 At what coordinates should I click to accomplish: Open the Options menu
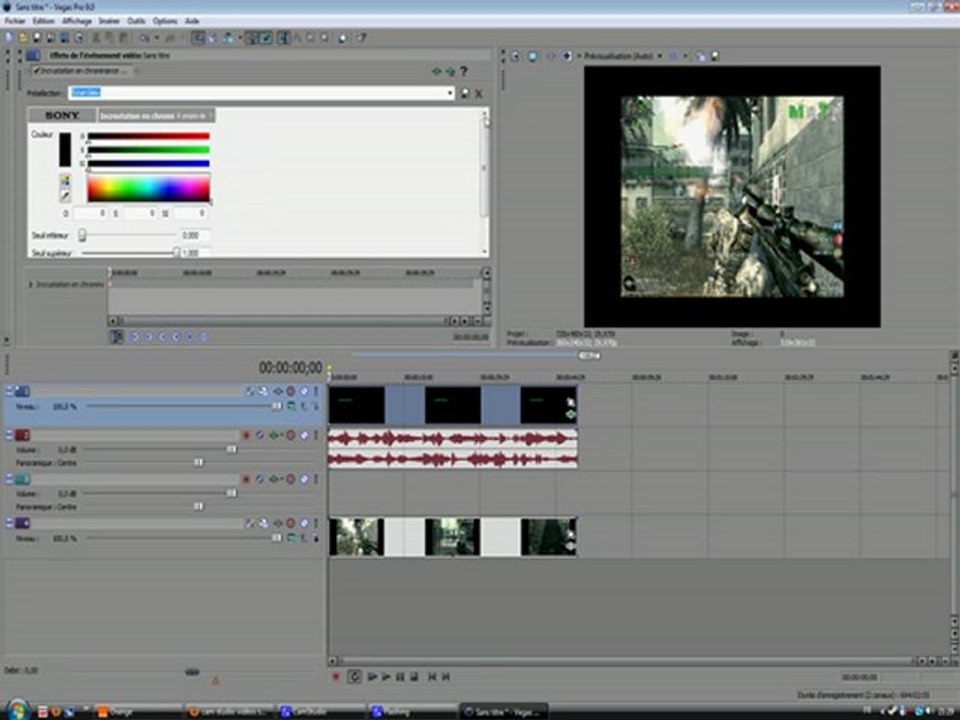click(x=165, y=21)
